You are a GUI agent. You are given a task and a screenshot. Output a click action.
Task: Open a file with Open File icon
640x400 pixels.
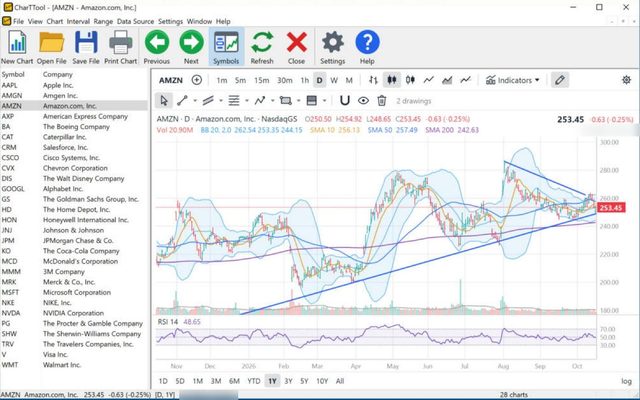click(x=51, y=47)
